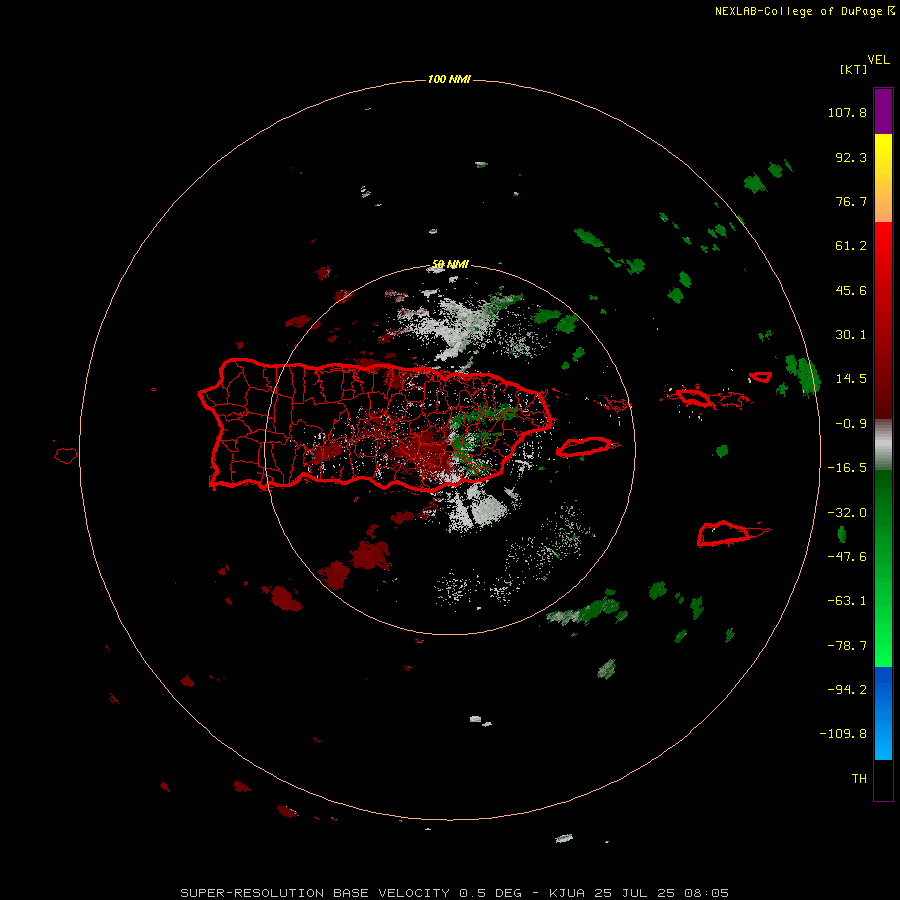Click the Super-Resolution Base Velocity caption
This screenshot has width=900, height=900.
[x=454, y=893]
